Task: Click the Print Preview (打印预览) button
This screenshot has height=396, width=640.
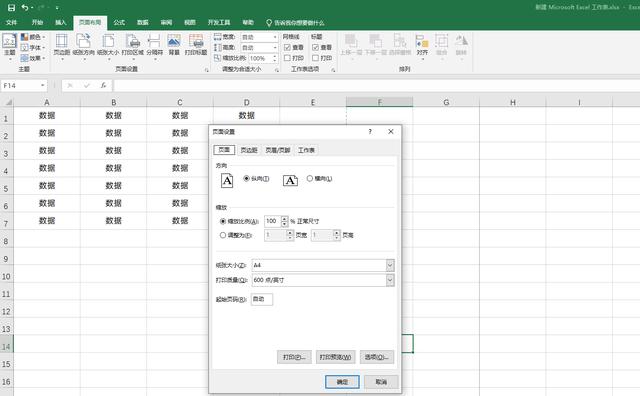Action: pyautogui.click(x=335, y=357)
